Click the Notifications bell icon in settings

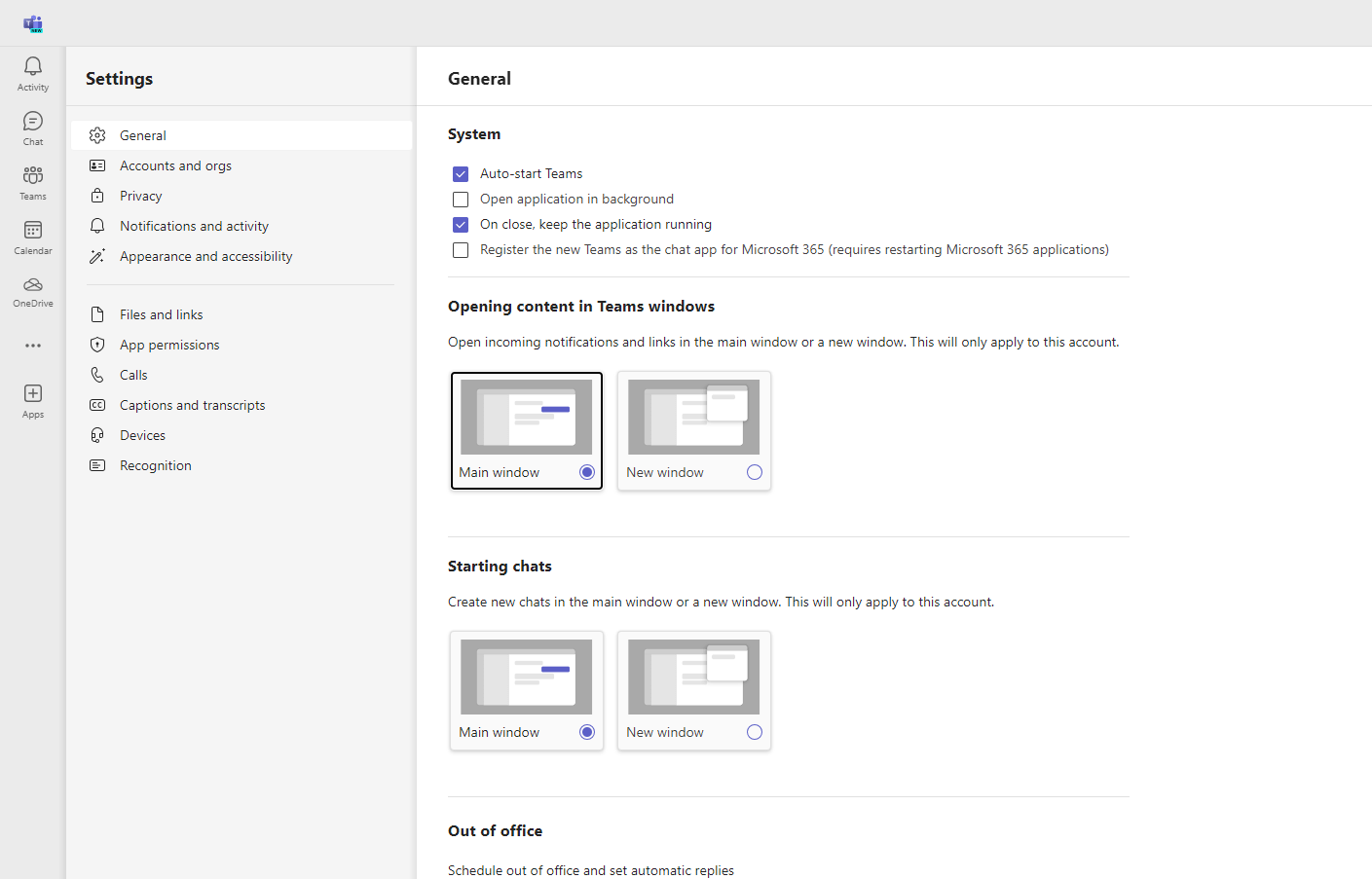click(97, 226)
